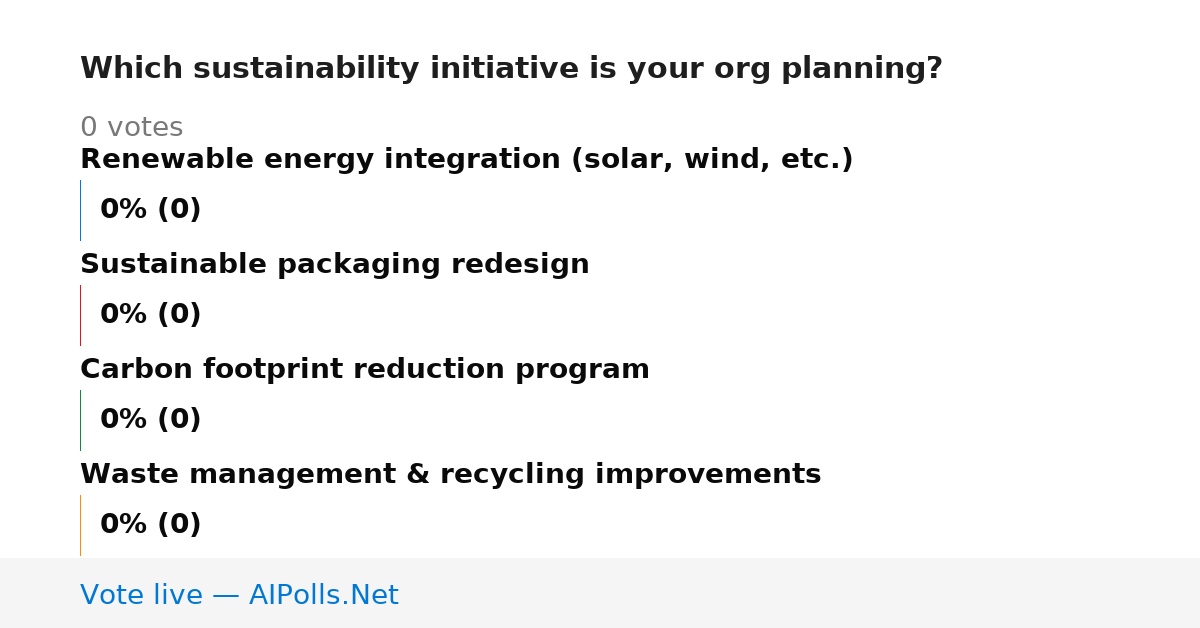
Task: Click the 0 votes total count
Action: (x=131, y=128)
